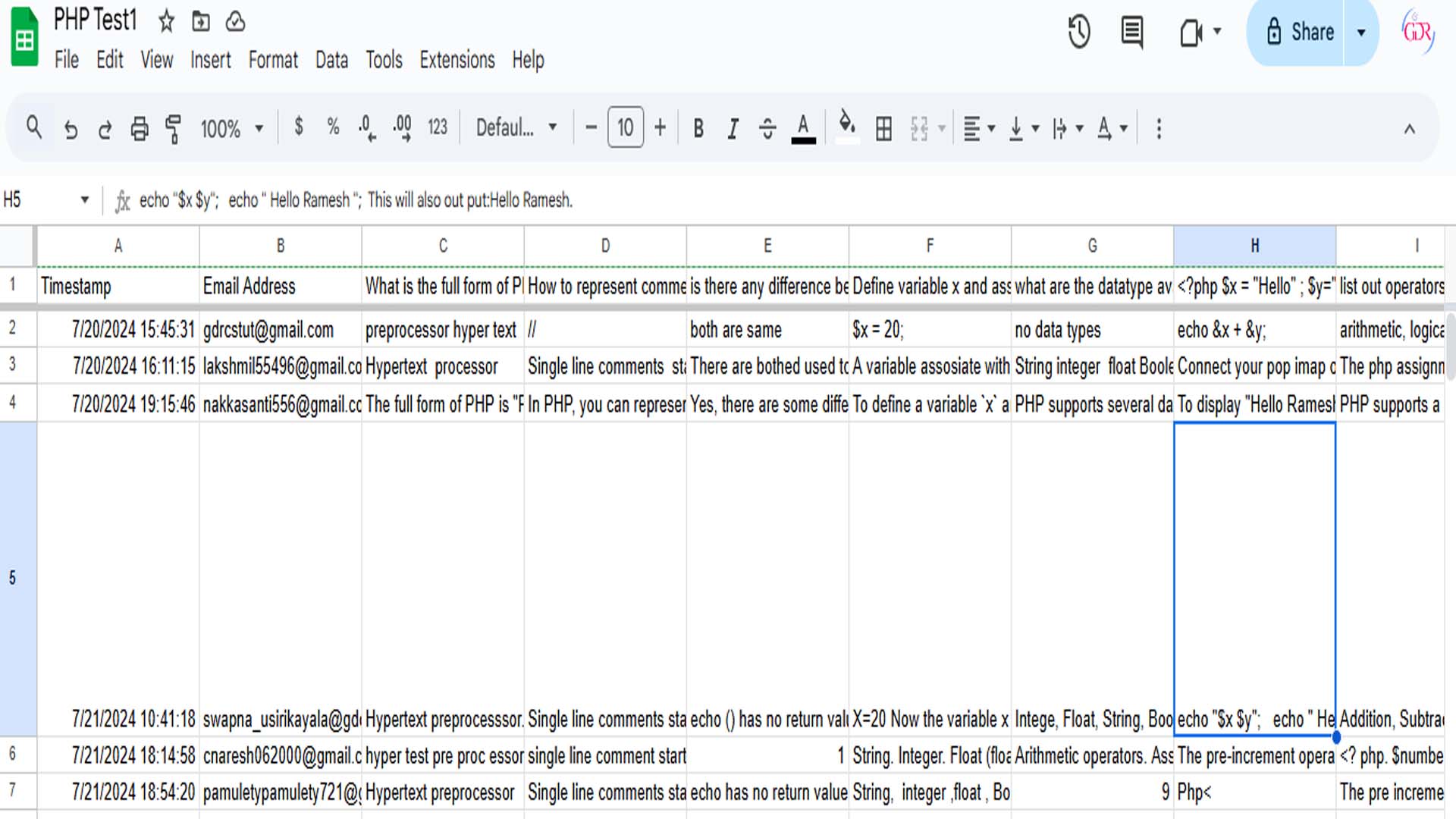Toggle italic formatting
1456x819 pixels.
point(733,128)
